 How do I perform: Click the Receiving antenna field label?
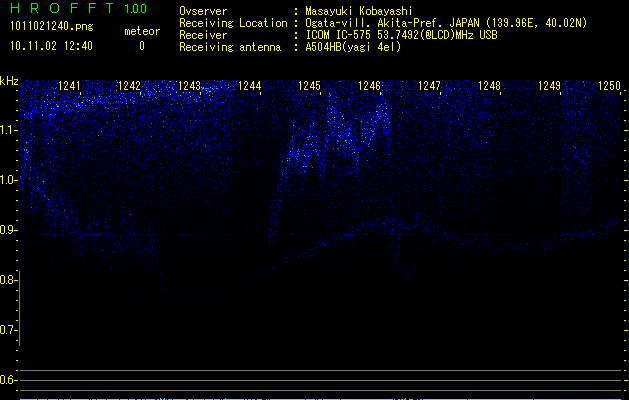pyautogui.click(x=230, y=47)
